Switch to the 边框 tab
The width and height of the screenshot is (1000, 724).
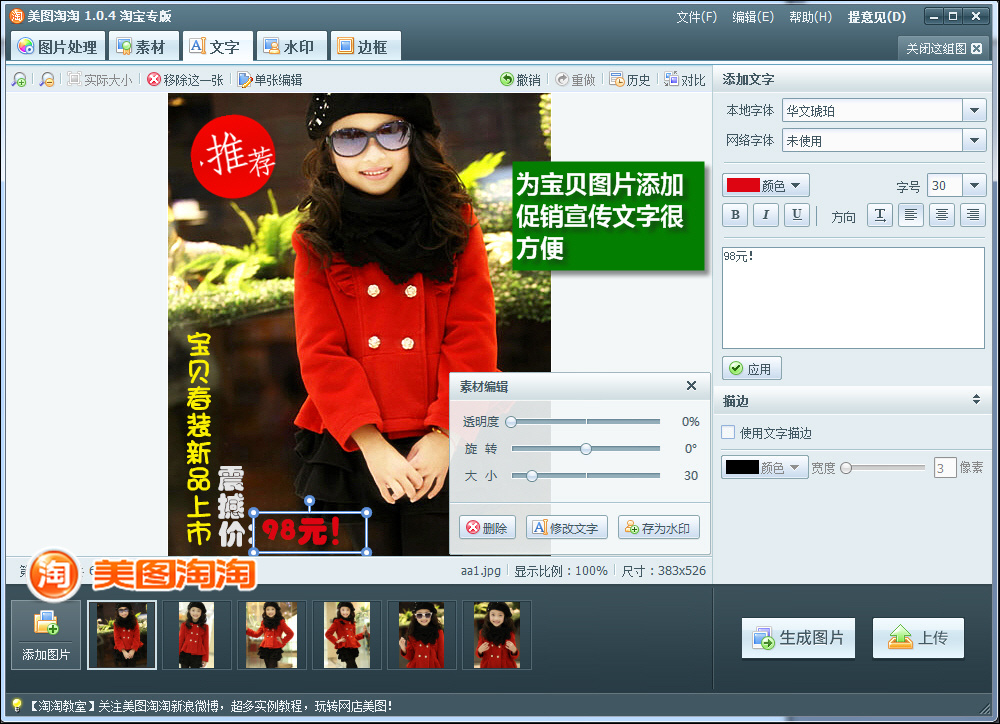point(365,47)
